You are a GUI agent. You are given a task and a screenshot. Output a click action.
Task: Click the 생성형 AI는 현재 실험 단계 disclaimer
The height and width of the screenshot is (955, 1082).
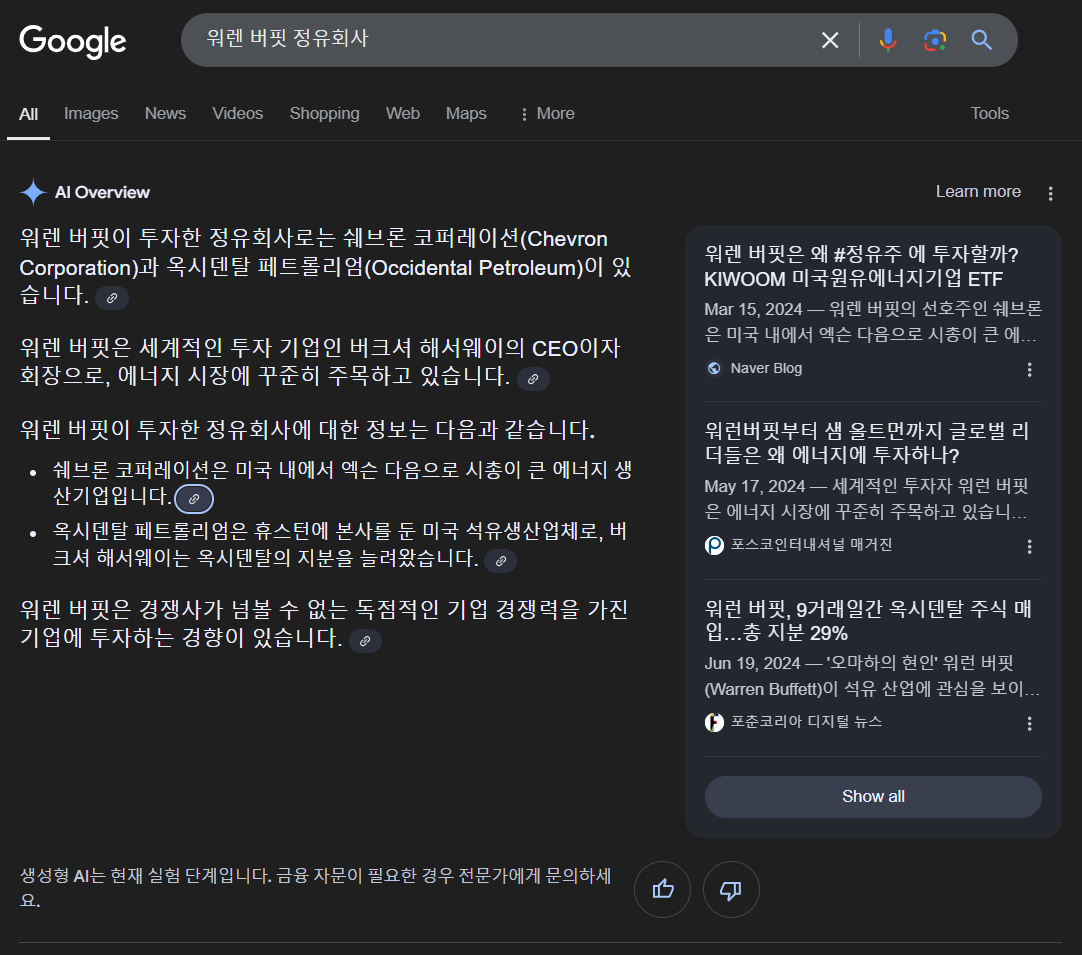[x=315, y=887]
